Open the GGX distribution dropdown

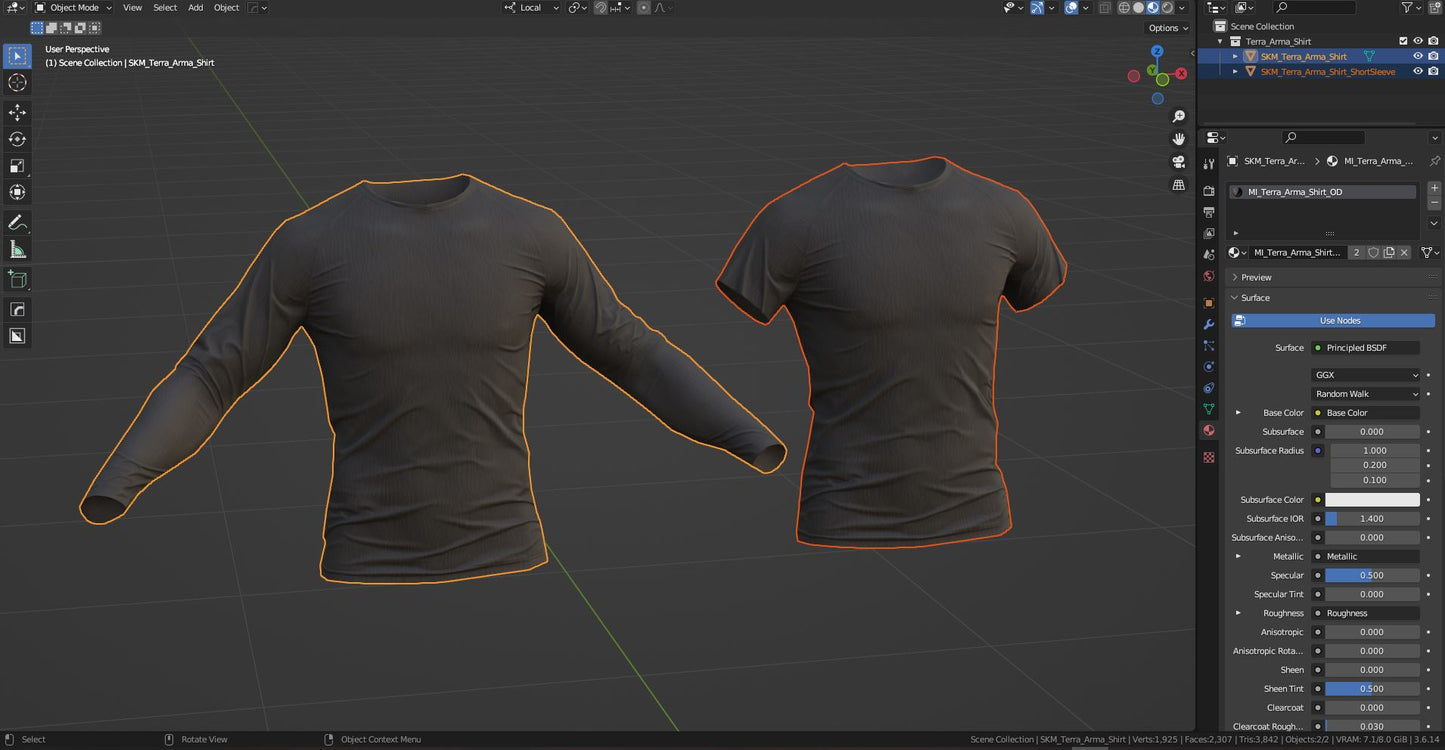click(x=1365, y=374)
